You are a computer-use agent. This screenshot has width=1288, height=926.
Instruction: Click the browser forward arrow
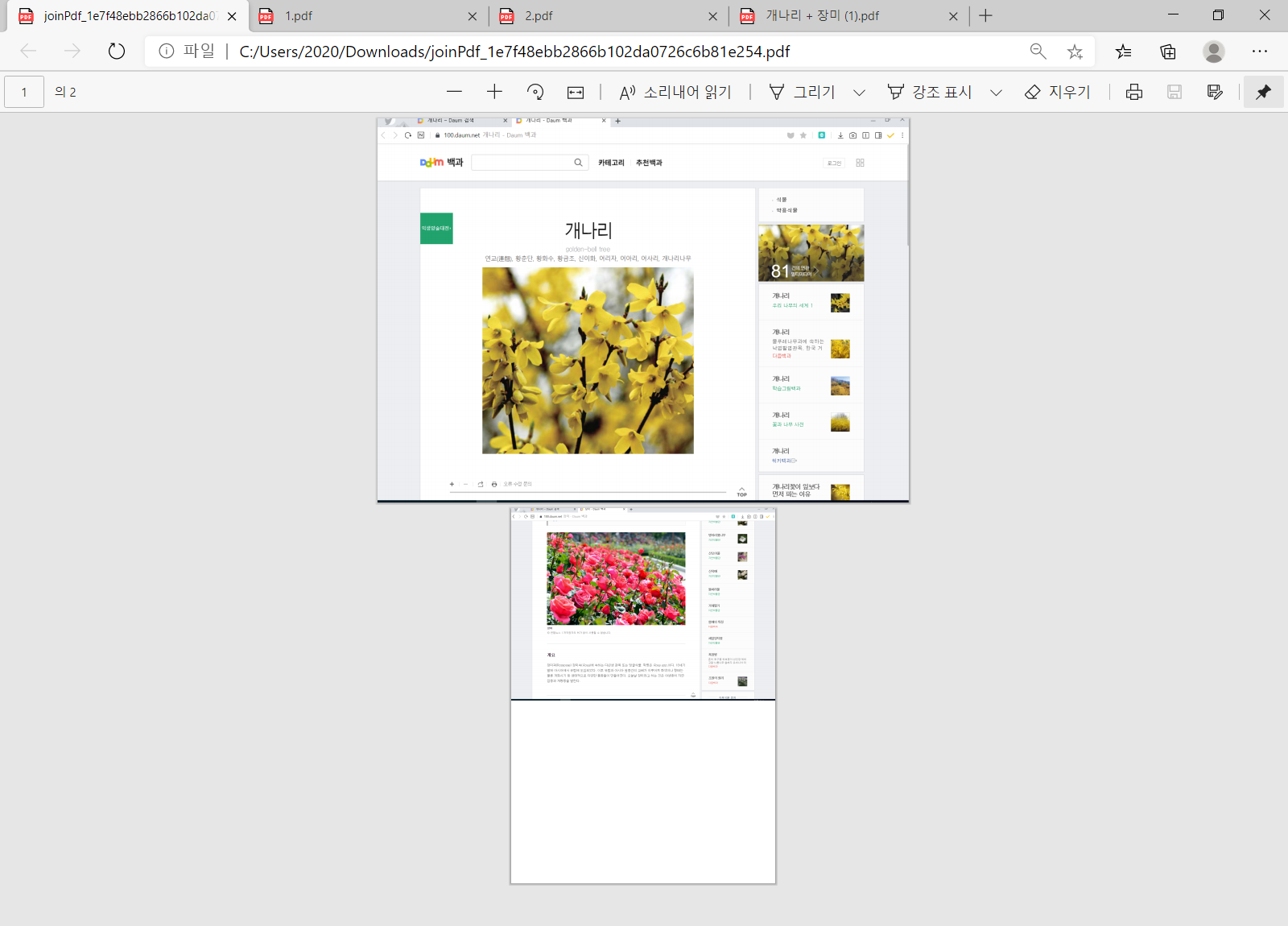(72, 52)
